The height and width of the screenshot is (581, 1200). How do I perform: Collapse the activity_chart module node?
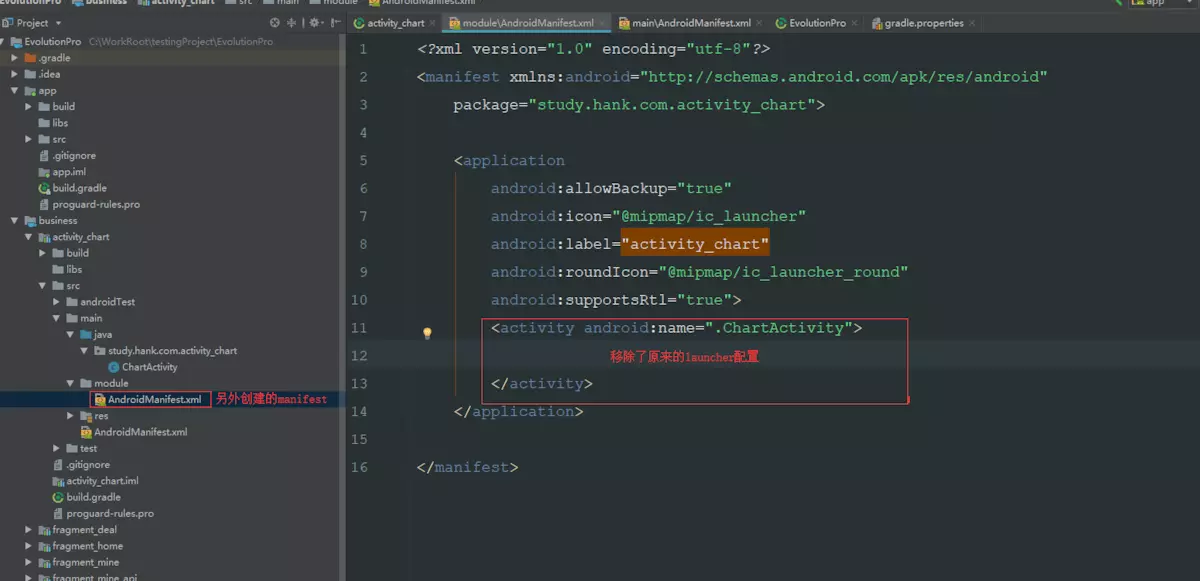[28, 237]
